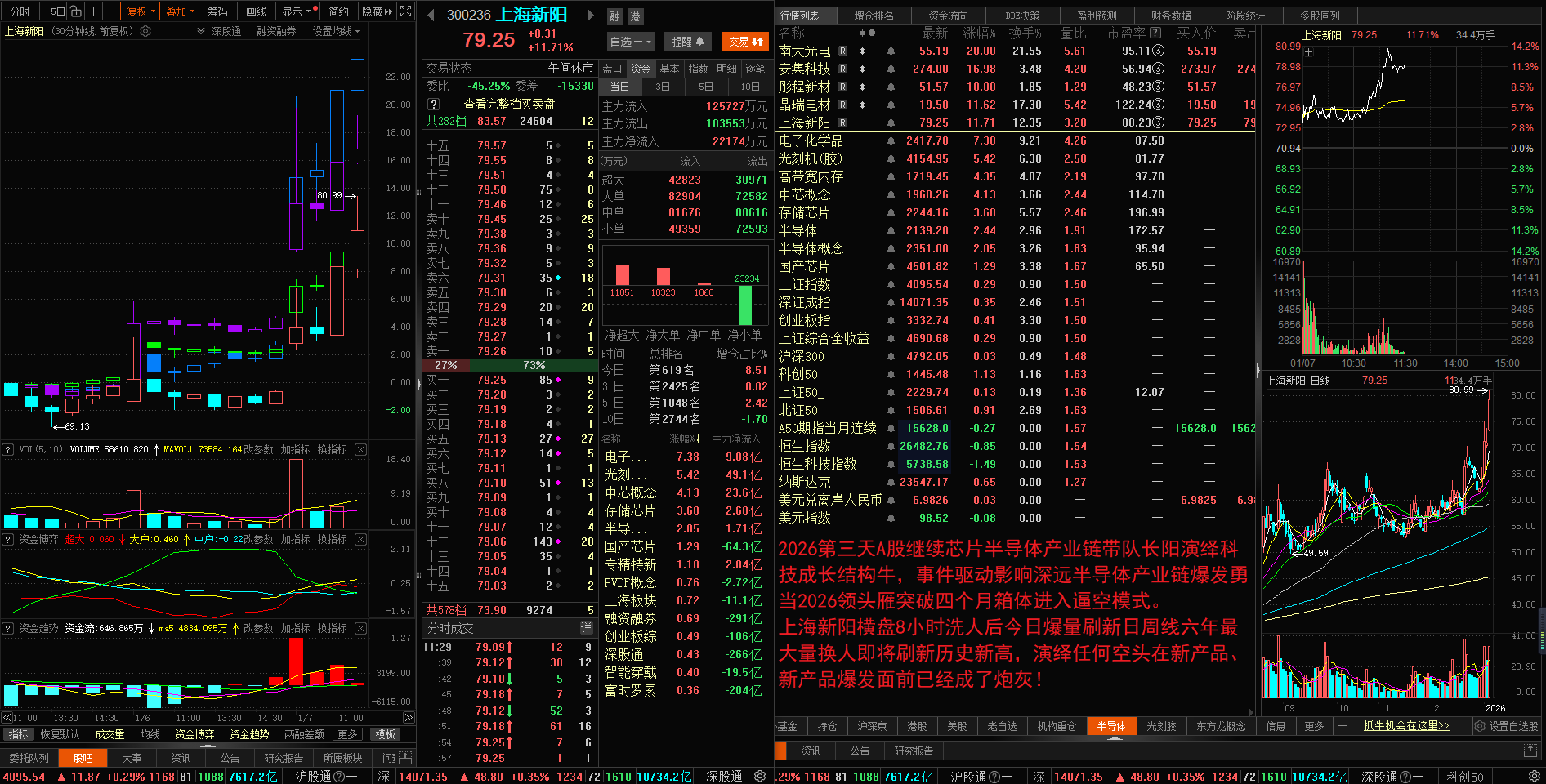Close the 资金趋势 indicator panel
Screen dimensions: 1546x784
click(x=360, y=628)
